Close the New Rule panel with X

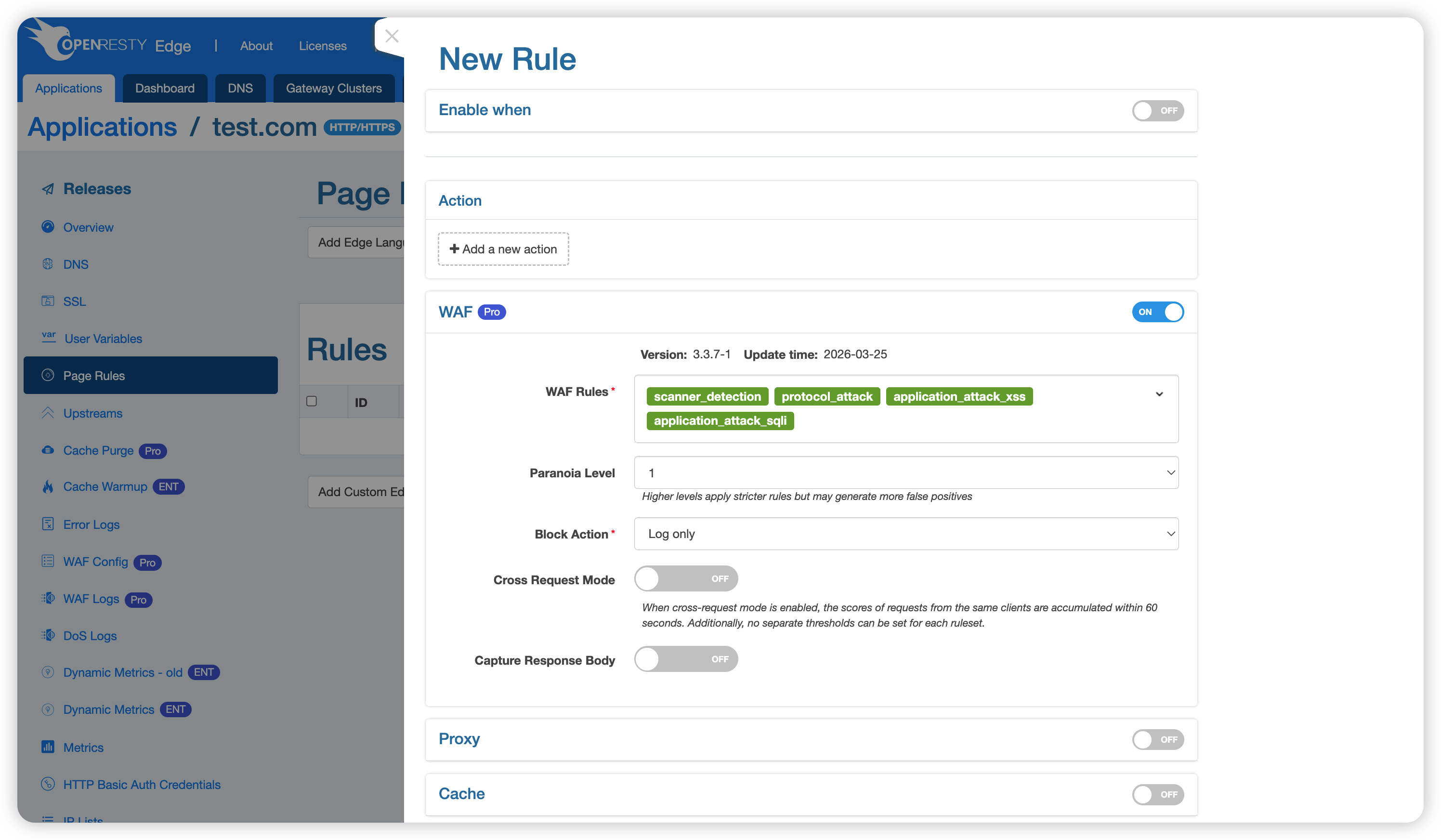[392, 36]
